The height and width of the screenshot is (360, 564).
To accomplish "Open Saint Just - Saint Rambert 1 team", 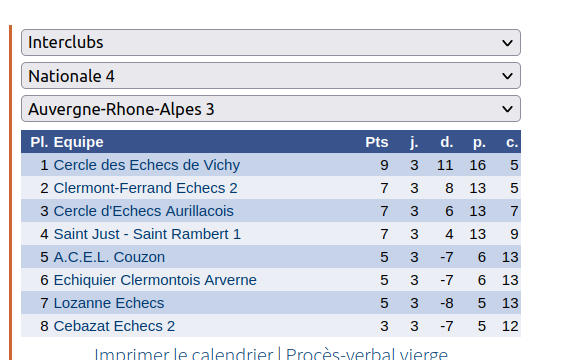I will 147,234.
